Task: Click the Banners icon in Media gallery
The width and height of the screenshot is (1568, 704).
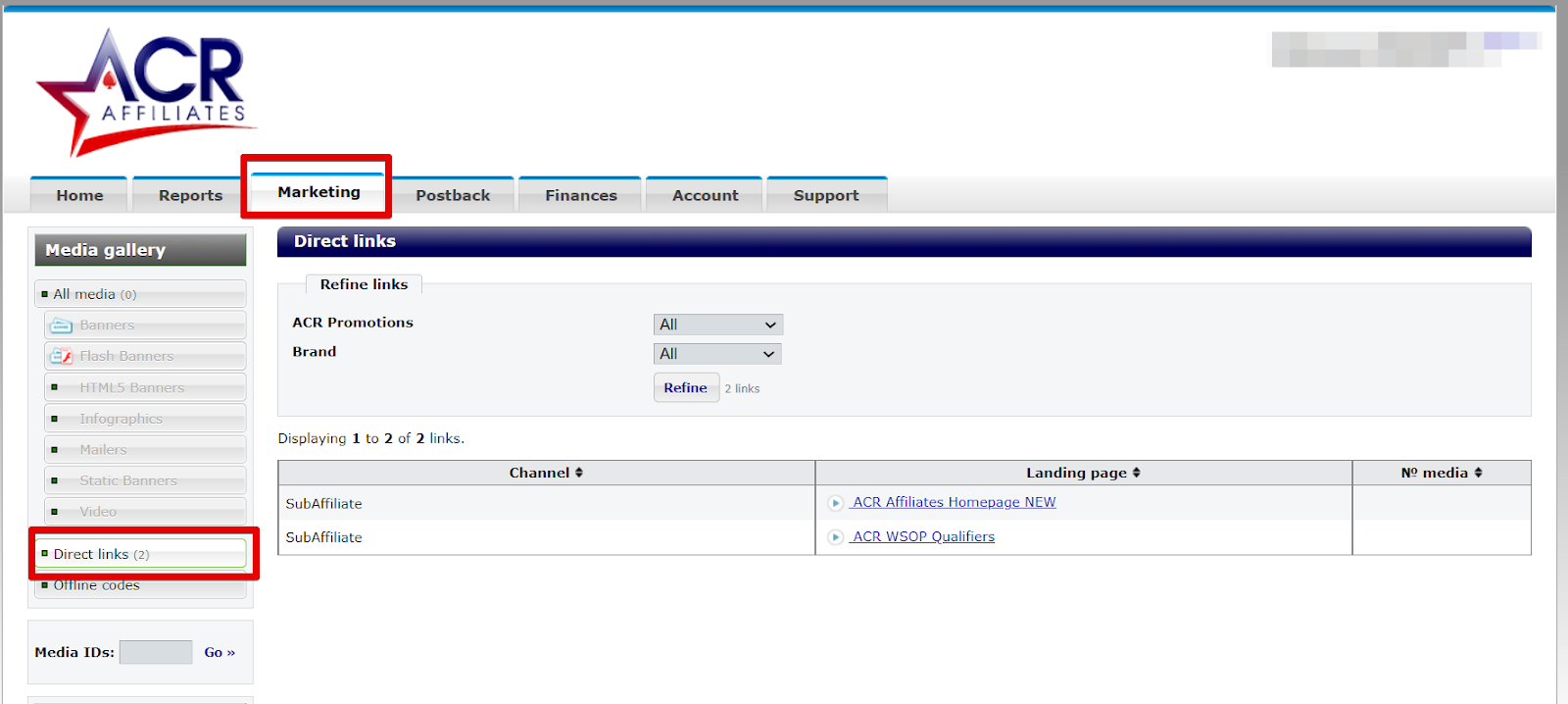Action: (62, 326)
